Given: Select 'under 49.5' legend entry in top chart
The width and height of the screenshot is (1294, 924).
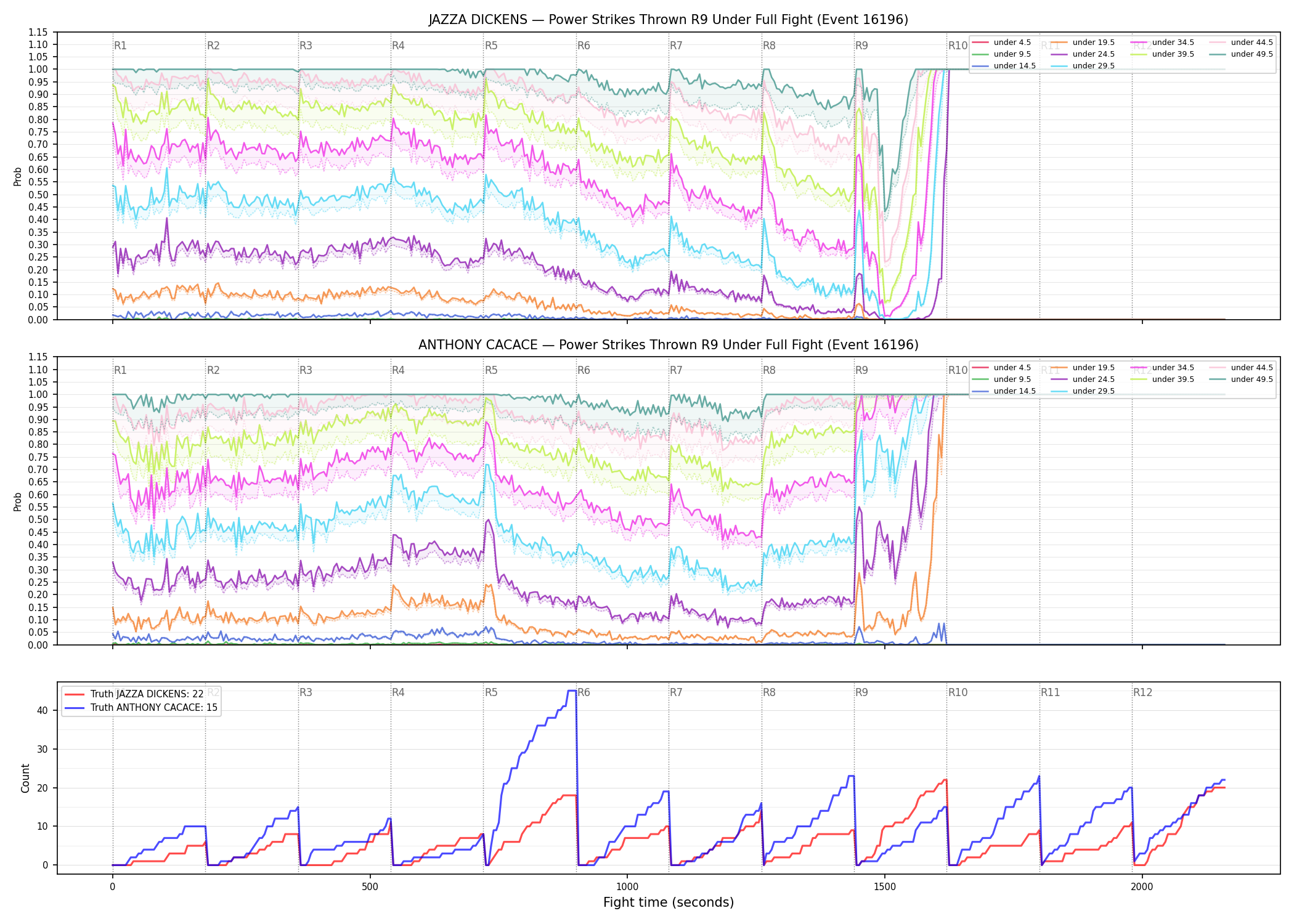Looking at the screenshot, I should 1240,54.
